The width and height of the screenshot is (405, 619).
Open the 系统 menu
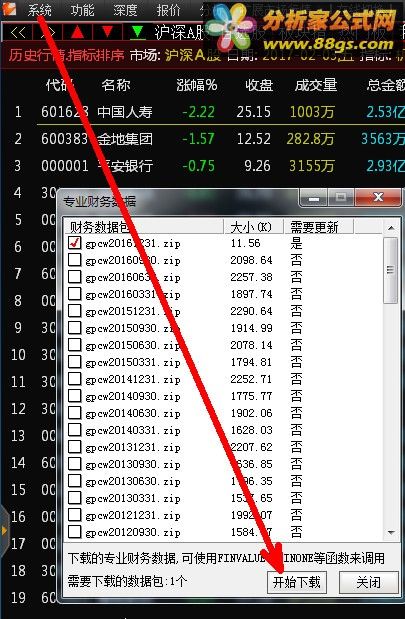tap(39, 9)
